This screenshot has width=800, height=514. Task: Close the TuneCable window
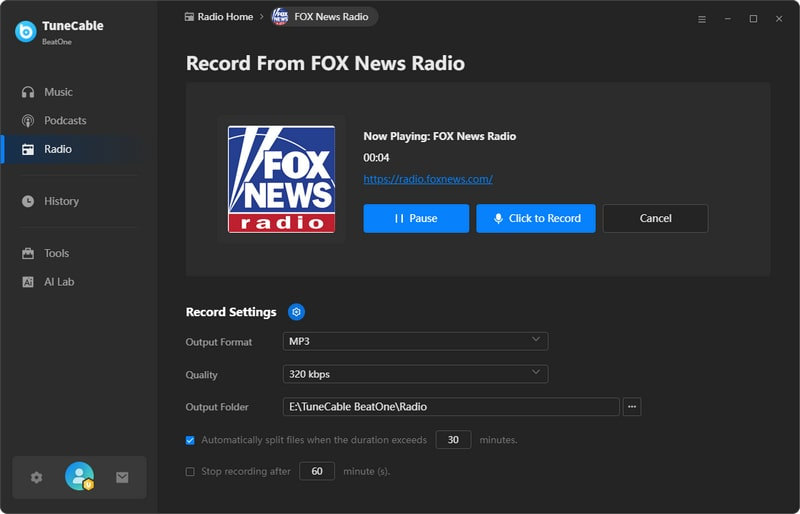click(779, 19)
